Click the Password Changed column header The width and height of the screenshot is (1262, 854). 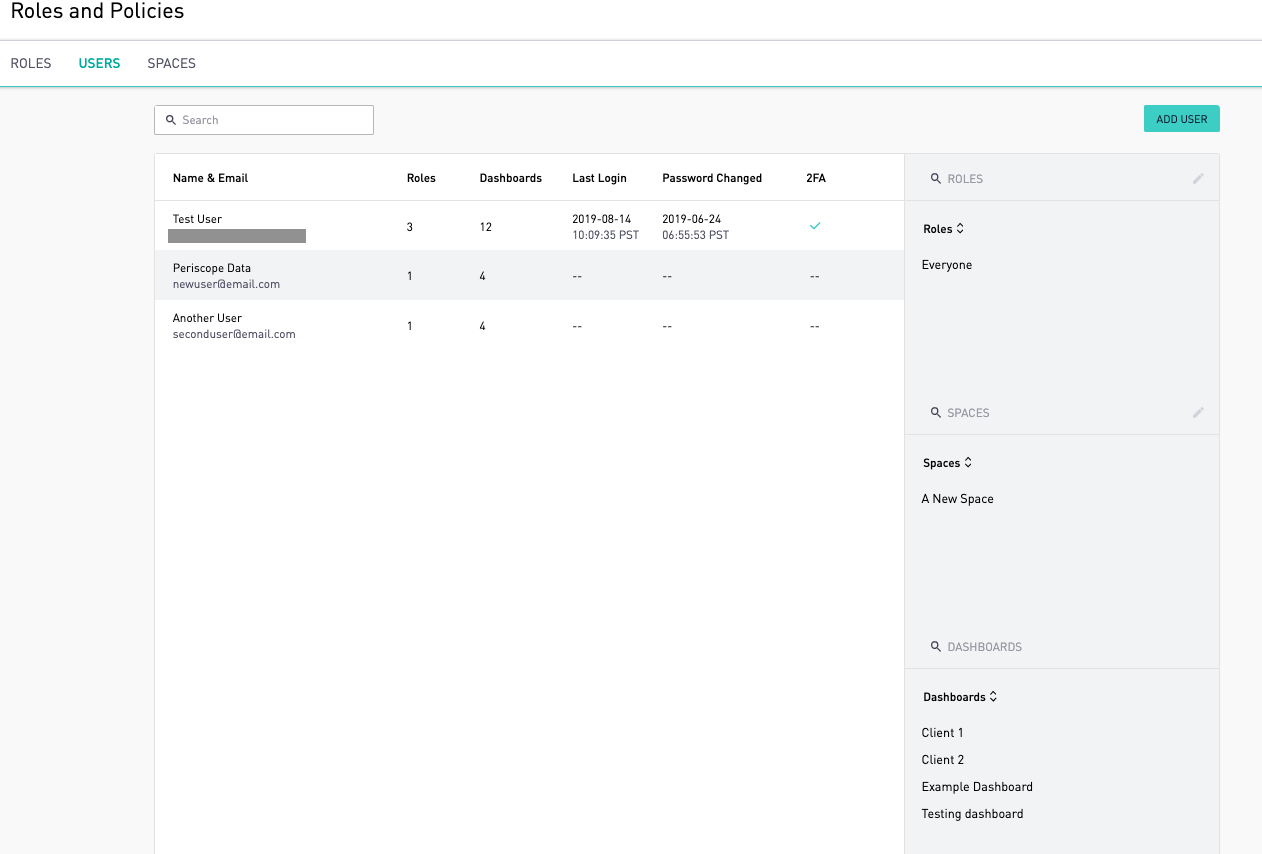(x=712, y=178)
